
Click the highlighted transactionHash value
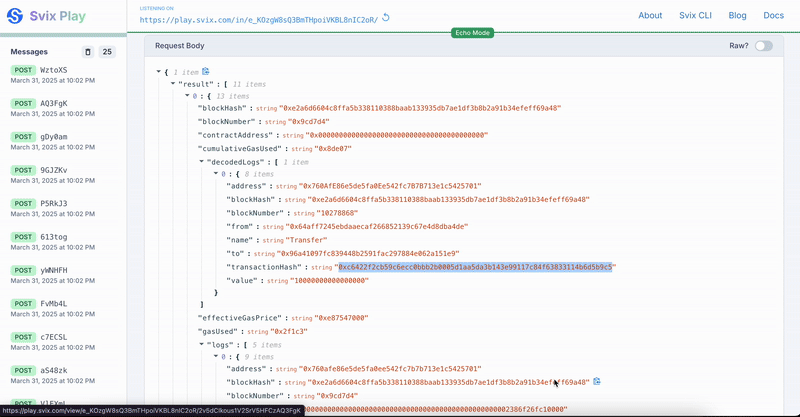click(476, 267)
